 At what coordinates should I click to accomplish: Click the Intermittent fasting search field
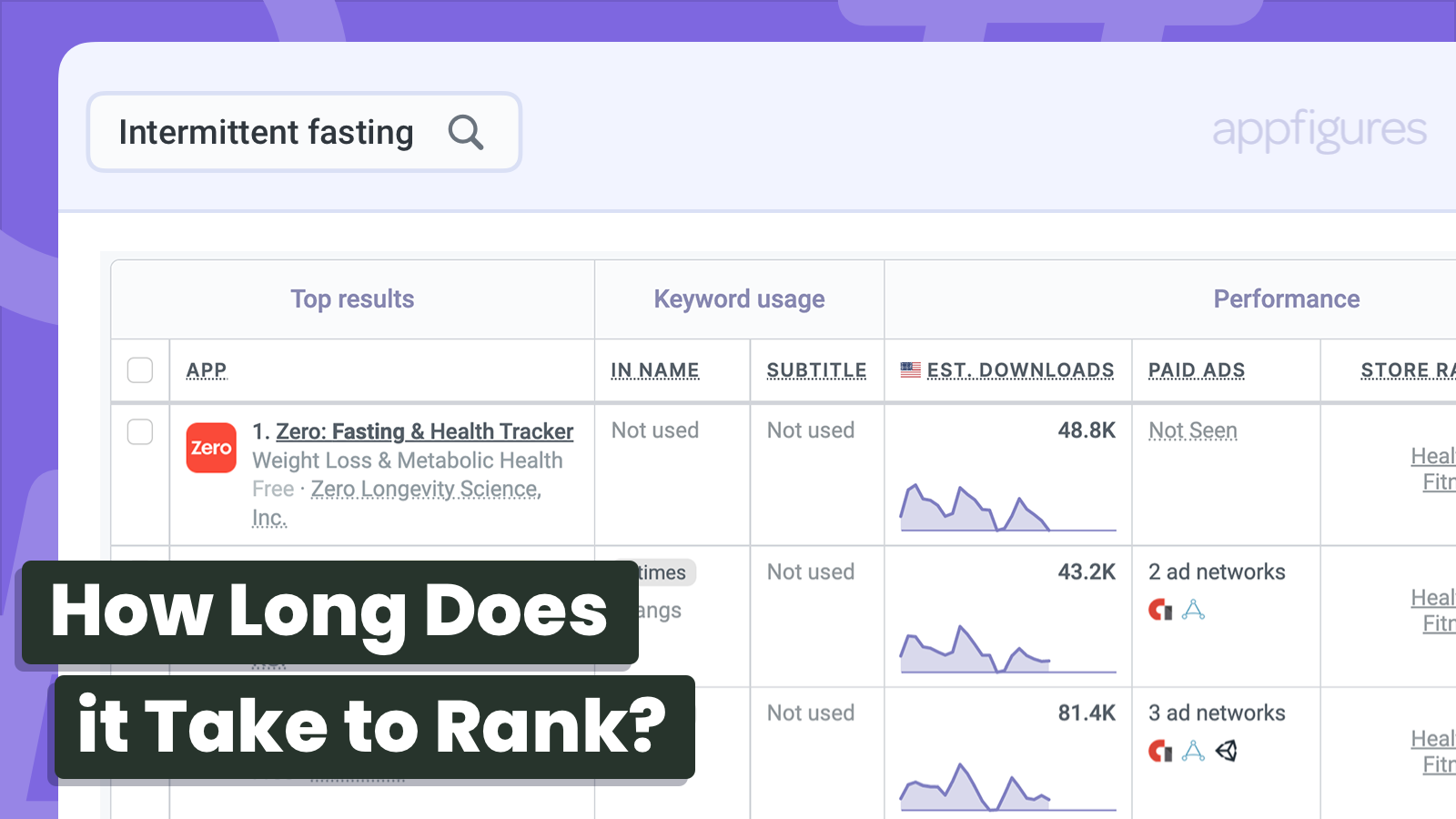point(304,132)
